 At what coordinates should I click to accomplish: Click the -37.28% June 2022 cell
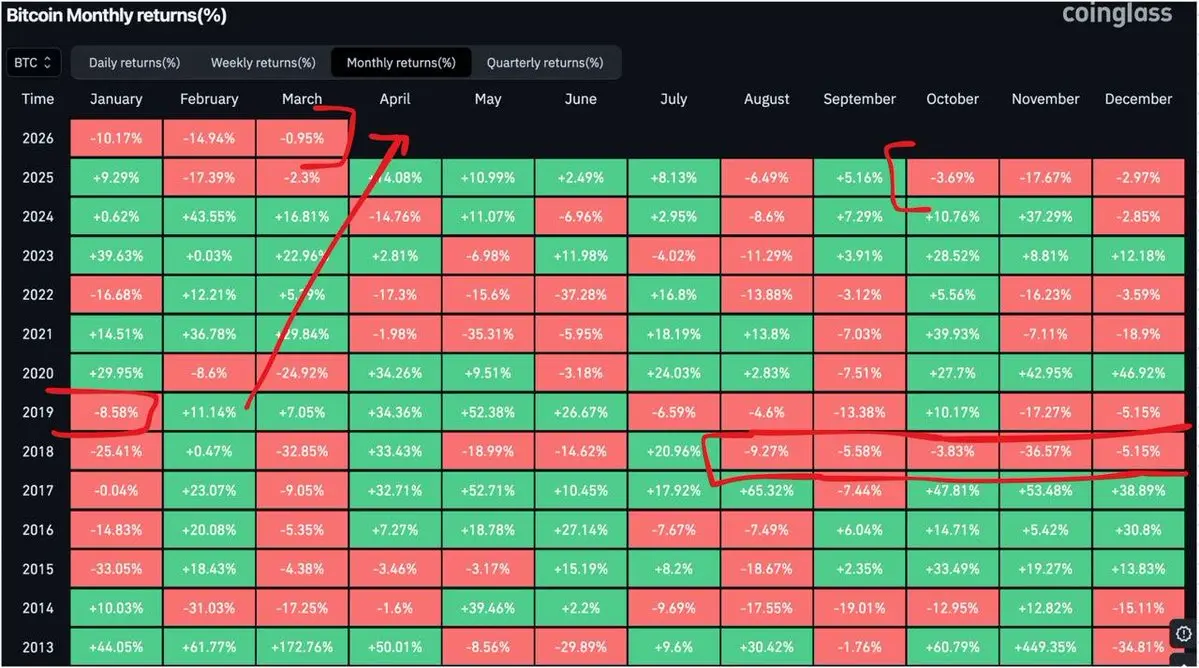pos(580,294)
